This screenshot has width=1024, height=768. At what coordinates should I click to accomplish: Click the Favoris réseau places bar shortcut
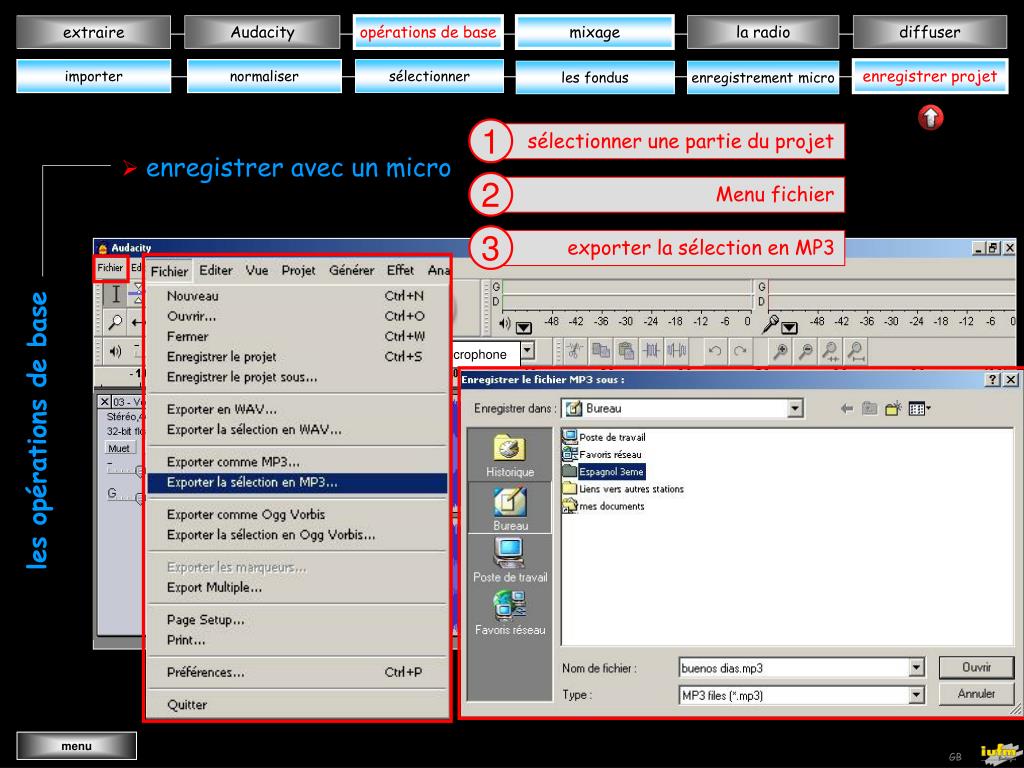click(x=509, y=613)
